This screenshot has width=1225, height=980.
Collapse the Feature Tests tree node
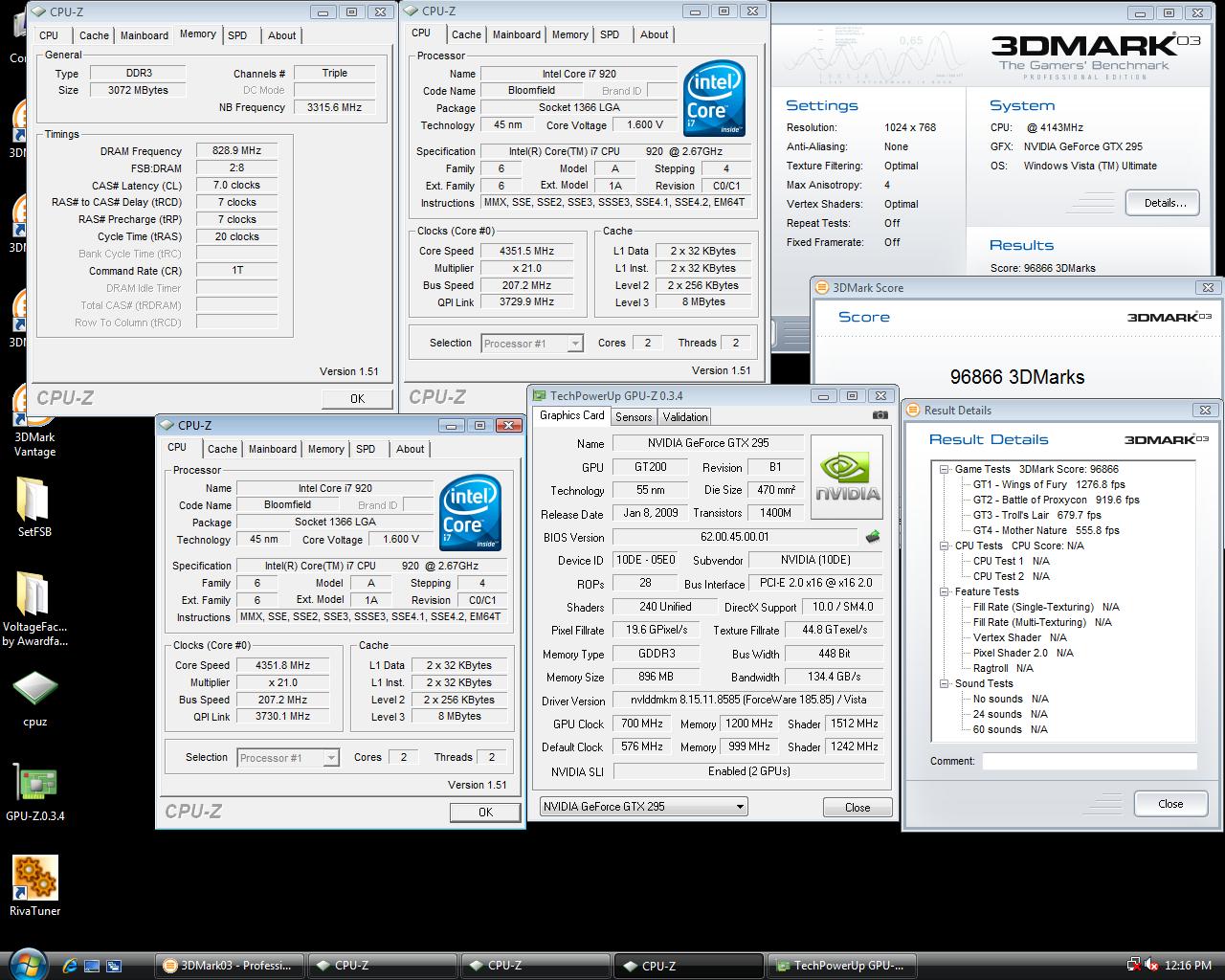tap(945, 591)
